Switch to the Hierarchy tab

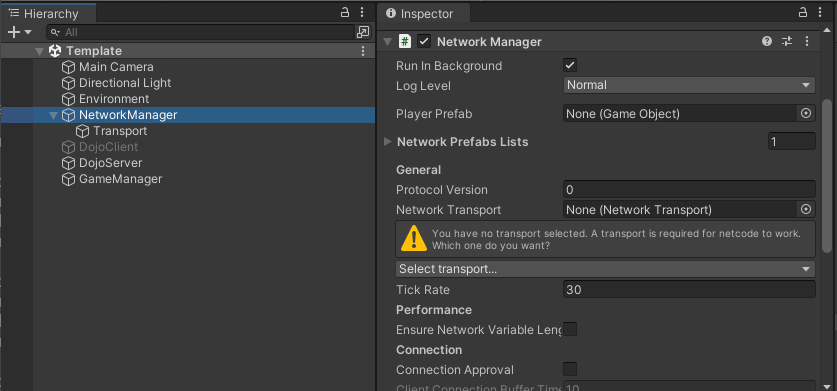point(49,13)
